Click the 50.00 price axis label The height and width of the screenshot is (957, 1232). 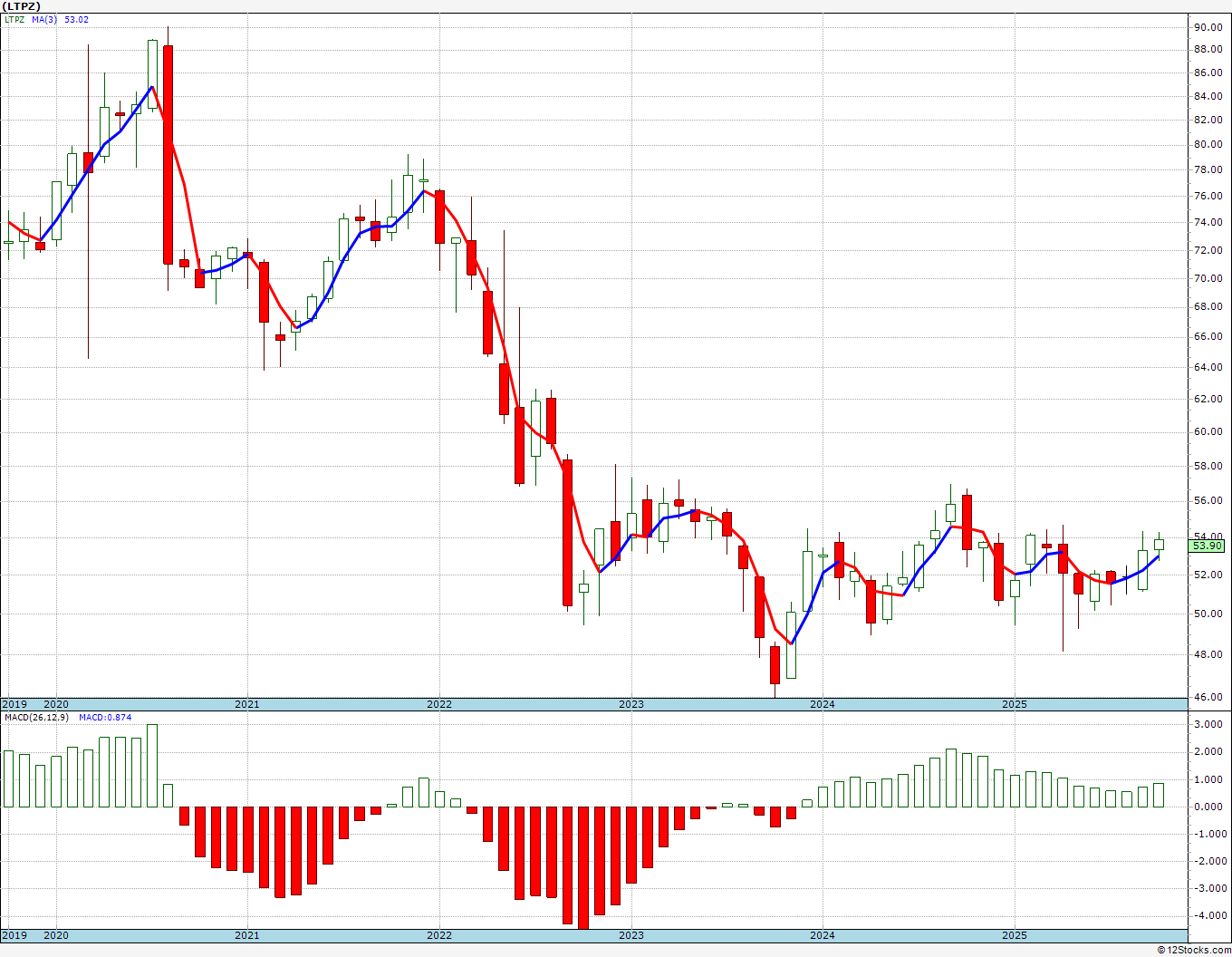point(1208,614)
